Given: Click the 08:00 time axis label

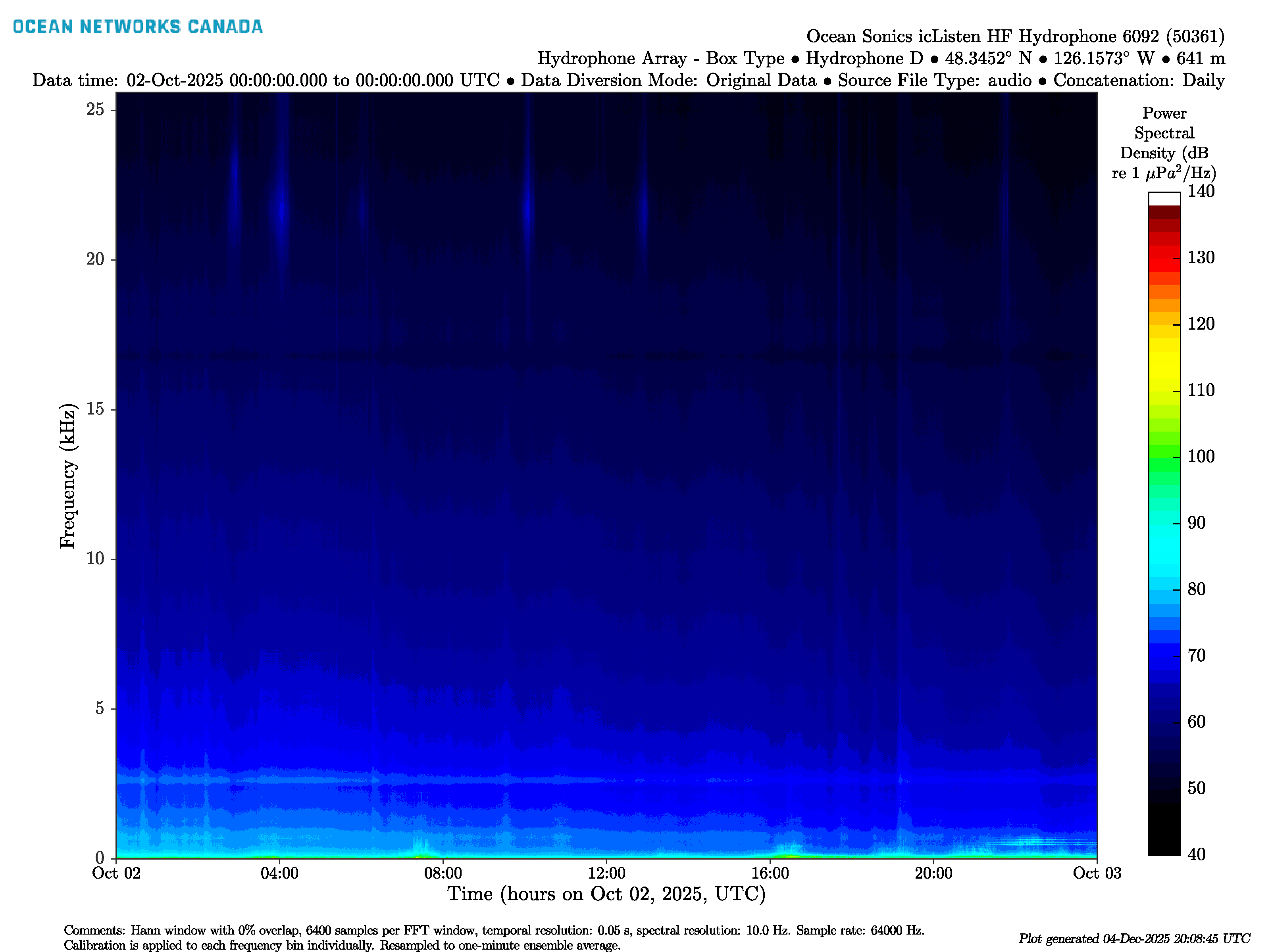Looking at the screenshot, I should tap(443, 873).
